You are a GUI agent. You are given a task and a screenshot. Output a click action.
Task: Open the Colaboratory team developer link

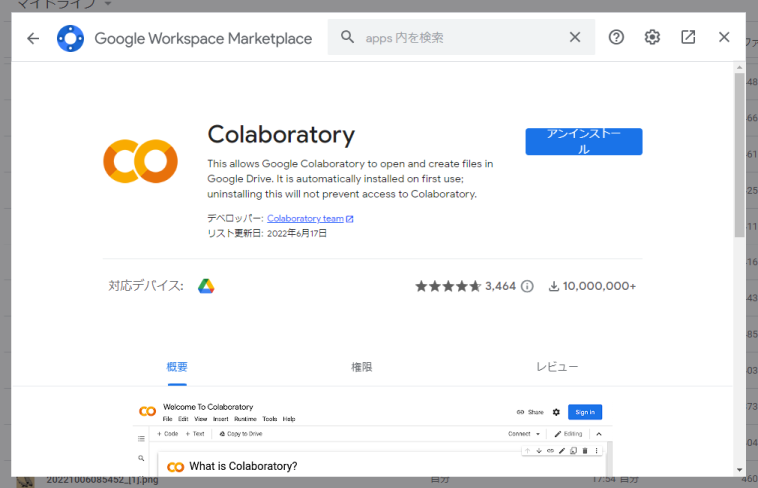click(x=305, y=219)
